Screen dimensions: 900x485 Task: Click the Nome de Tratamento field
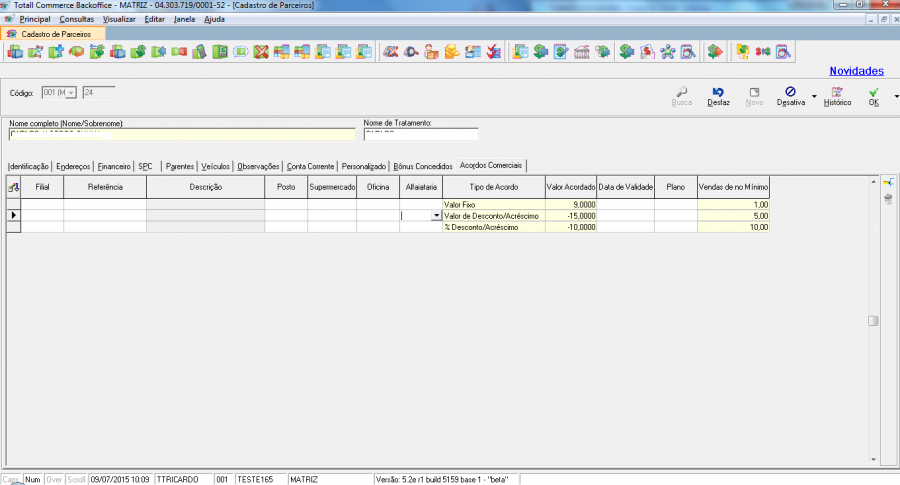click(x=421, y=135)
